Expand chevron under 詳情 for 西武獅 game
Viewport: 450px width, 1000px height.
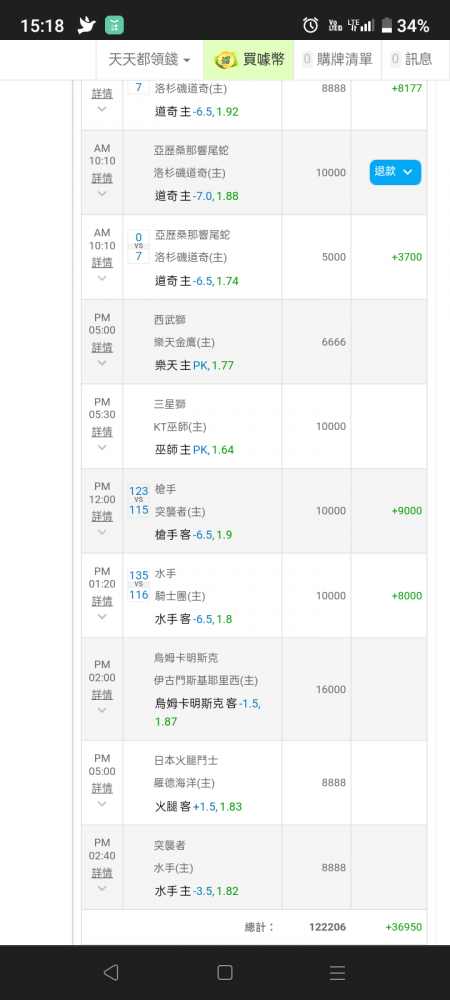(102, 363)
